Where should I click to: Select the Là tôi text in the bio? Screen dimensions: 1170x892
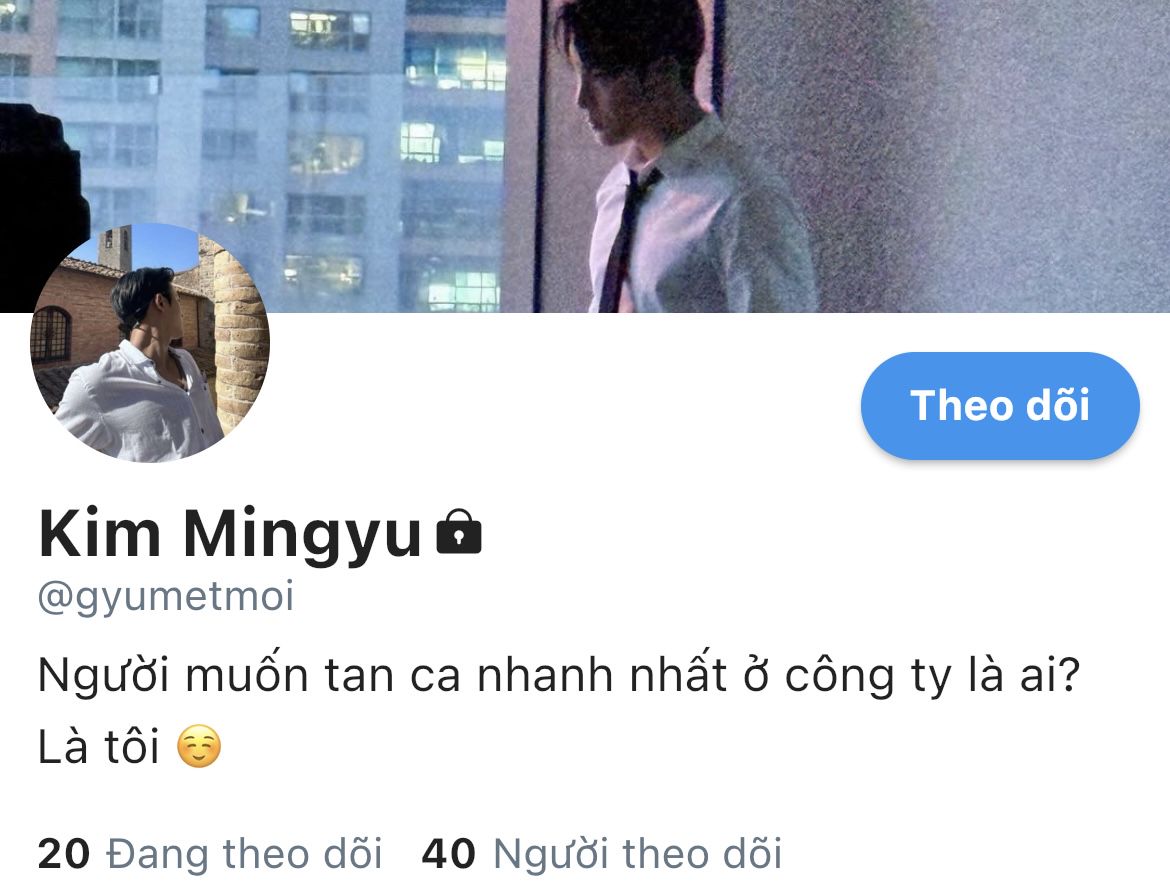98,746
